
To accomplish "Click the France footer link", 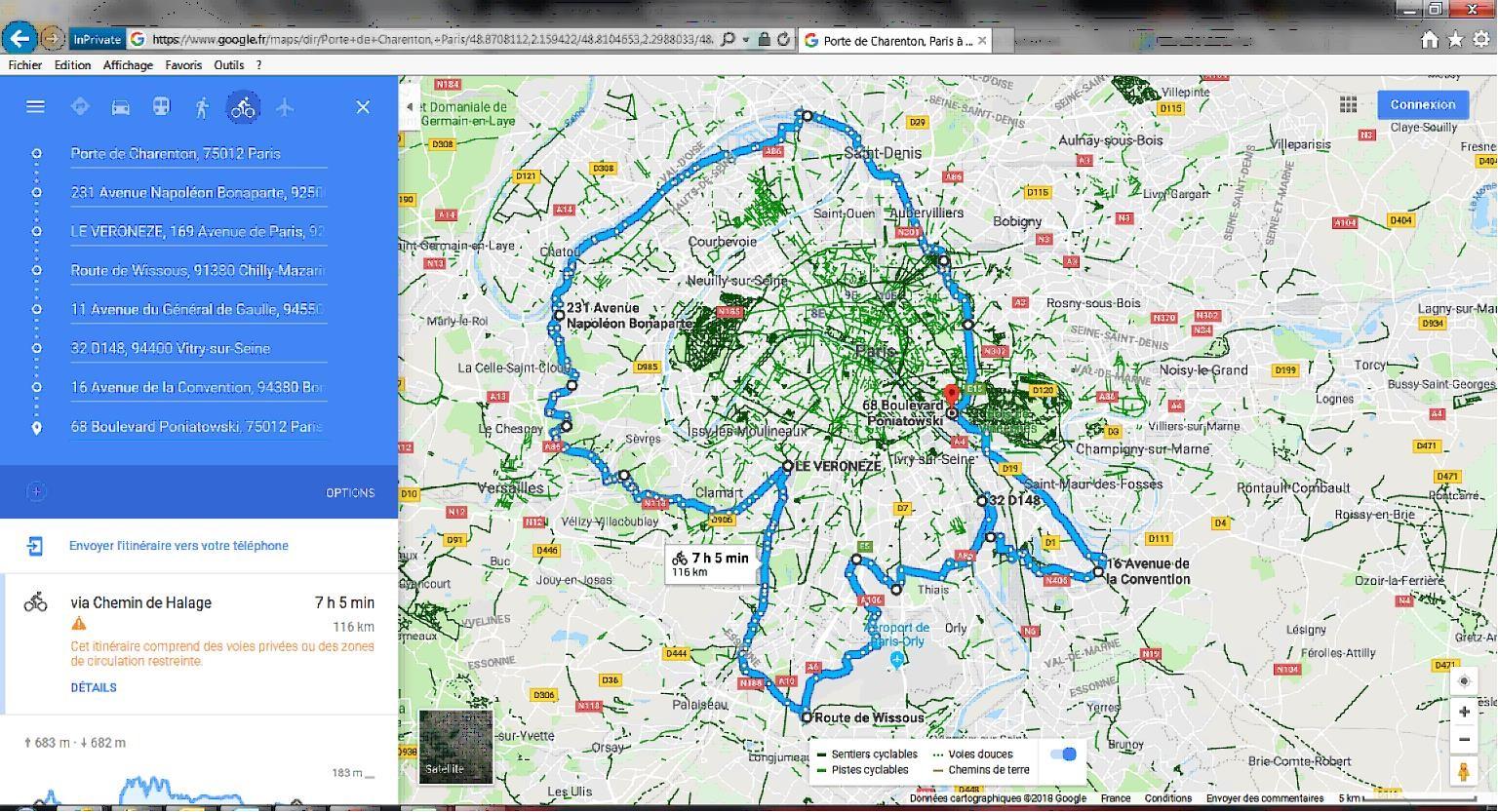I will [1116, 798].
